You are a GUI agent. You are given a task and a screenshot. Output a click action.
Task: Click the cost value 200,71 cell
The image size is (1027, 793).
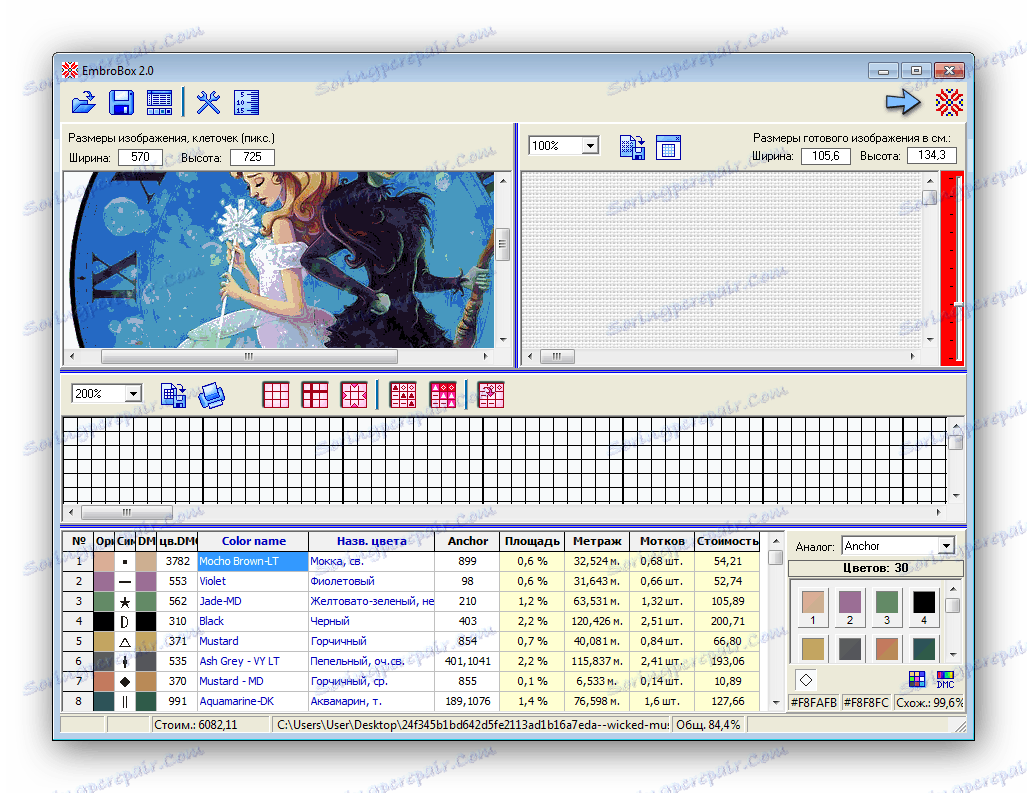(x=728, y=621)
